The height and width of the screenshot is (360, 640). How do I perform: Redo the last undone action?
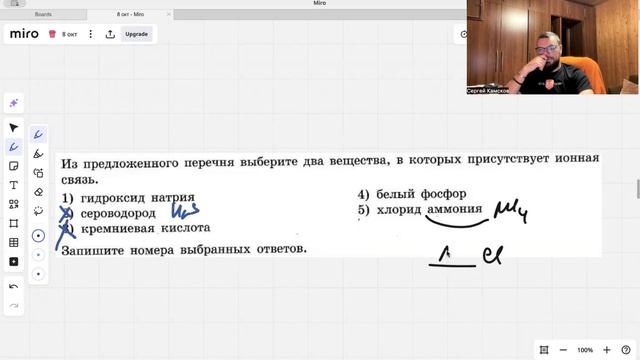13,305
